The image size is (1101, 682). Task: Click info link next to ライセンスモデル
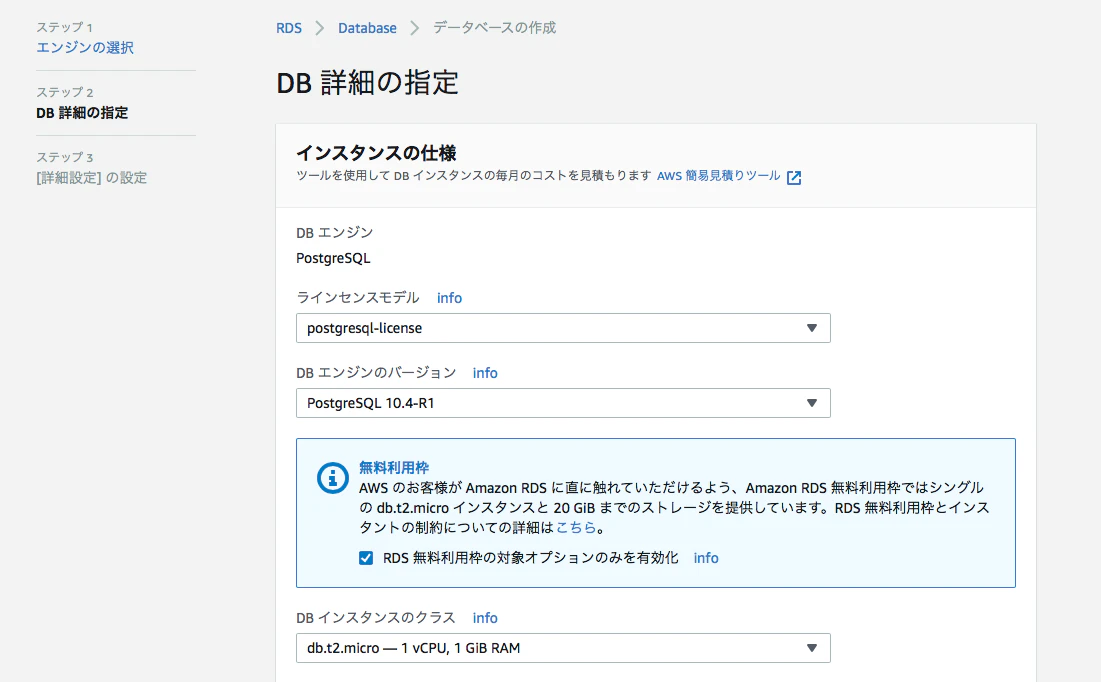[449, 298]
